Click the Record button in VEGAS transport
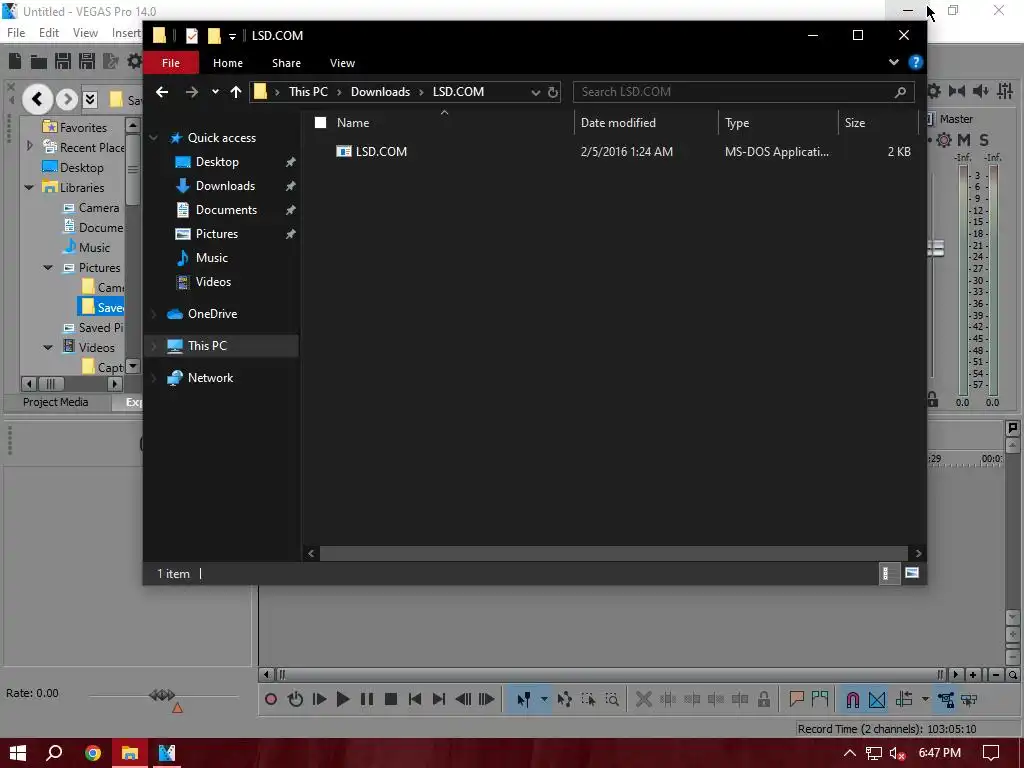 click(x=270, y=699)
